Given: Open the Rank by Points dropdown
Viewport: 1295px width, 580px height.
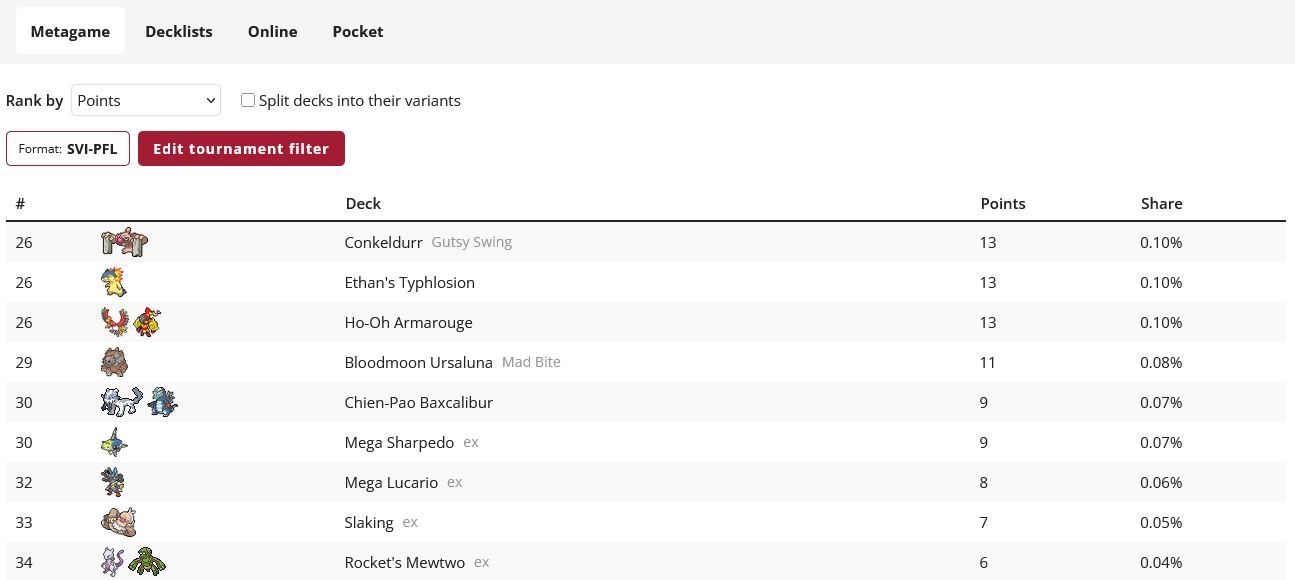Looking at the screenshot, I should 146,100.
